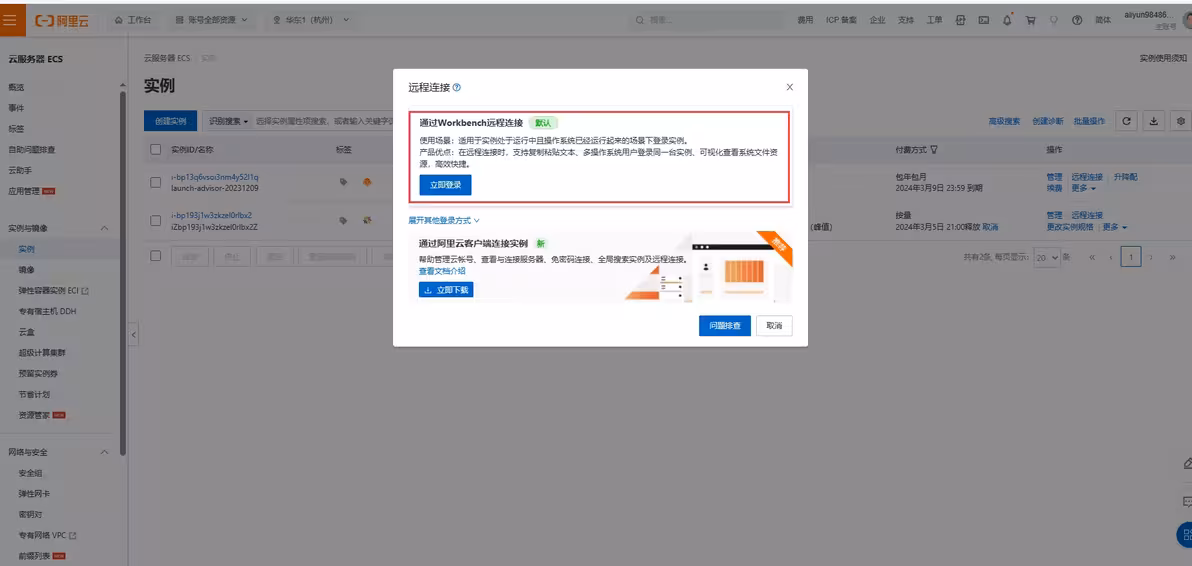Viewport: 1192px width, 566px height.
Task: Click the instance attribute search input
Action: click(323, 121)
